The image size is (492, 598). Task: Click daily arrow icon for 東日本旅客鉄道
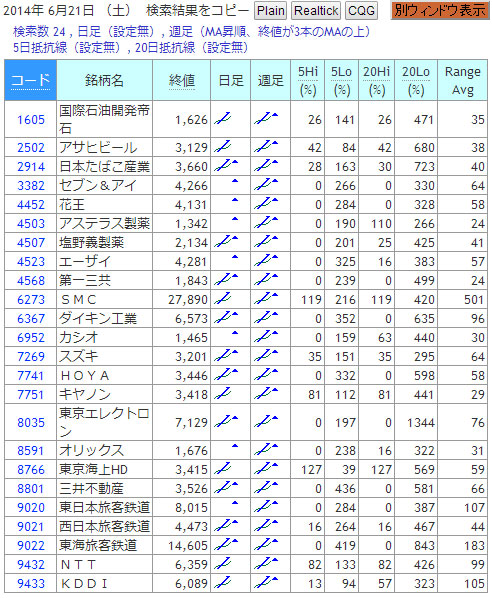tap(235, 503)
